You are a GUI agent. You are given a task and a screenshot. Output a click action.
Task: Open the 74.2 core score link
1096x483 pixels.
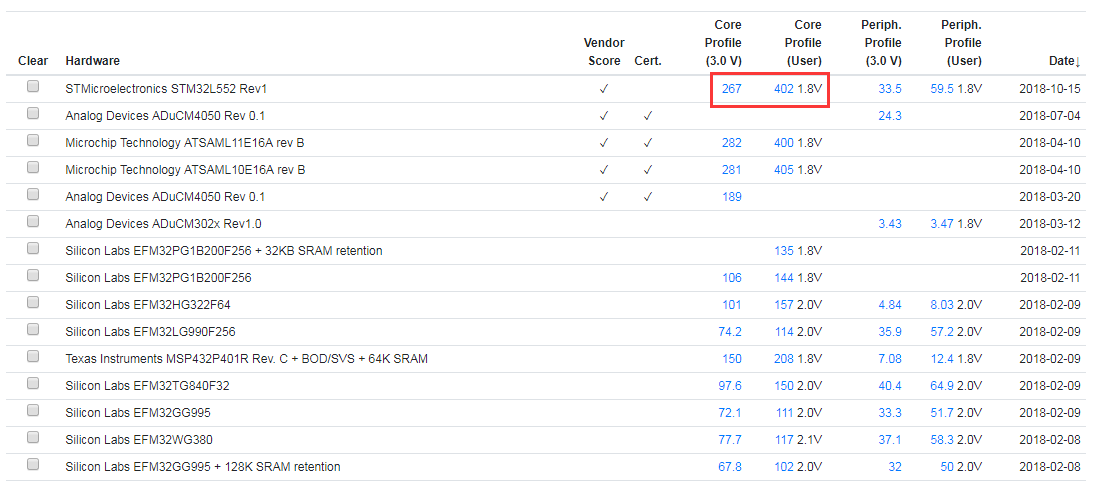[730, 332]
